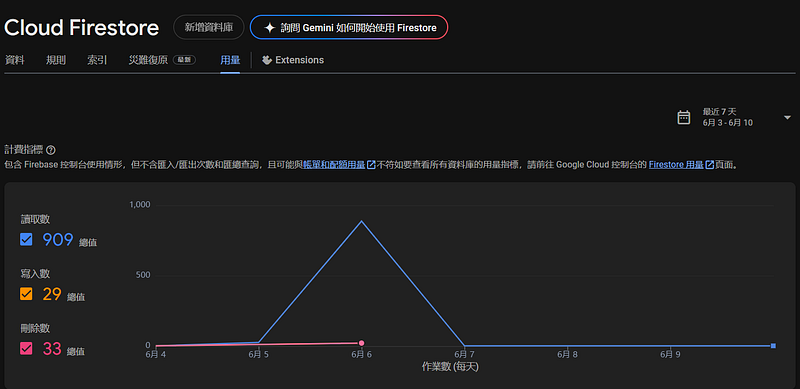Click the 新增資料庫 button
The width and height of the screenshot is (800, 389).
click(209, 28)
